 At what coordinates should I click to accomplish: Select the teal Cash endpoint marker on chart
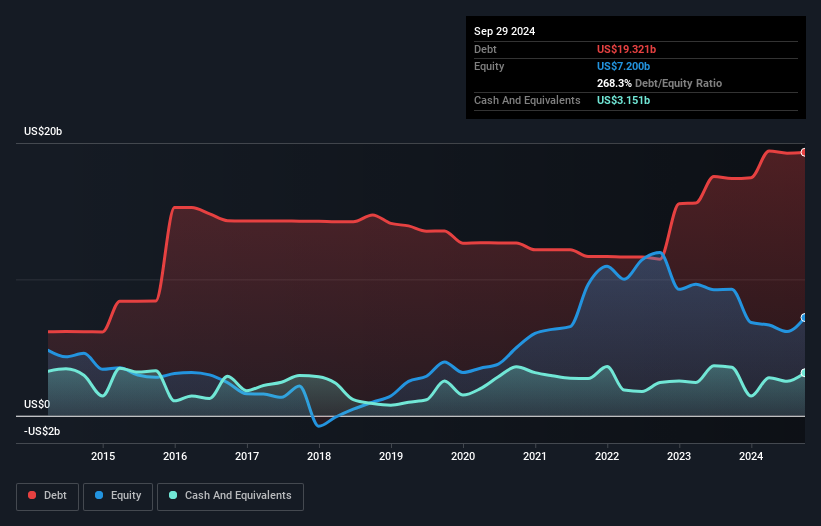pyautogui.click(x=804, y=373)
